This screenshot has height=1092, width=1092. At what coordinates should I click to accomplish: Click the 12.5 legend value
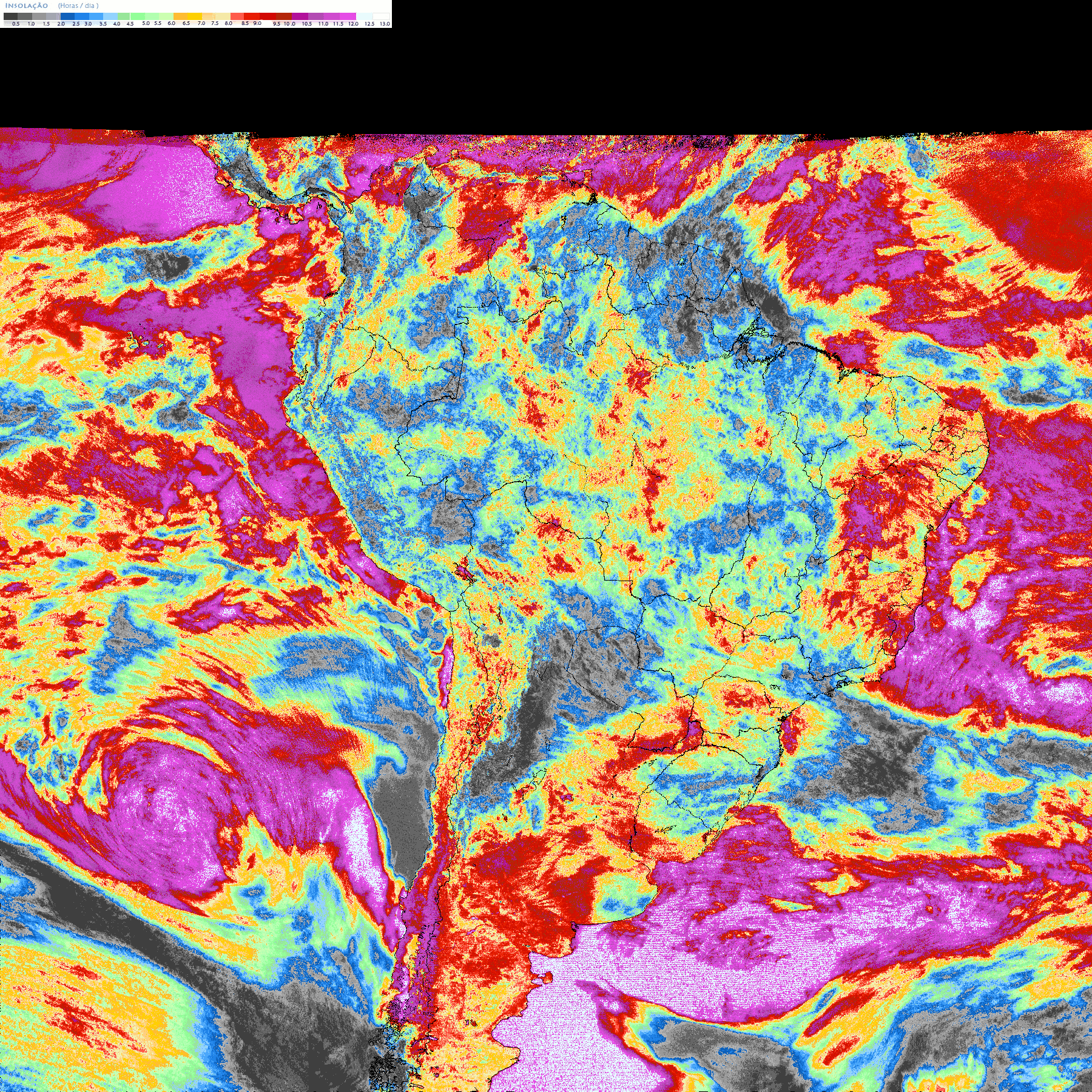pyautogui.click(x=369, y=24)
